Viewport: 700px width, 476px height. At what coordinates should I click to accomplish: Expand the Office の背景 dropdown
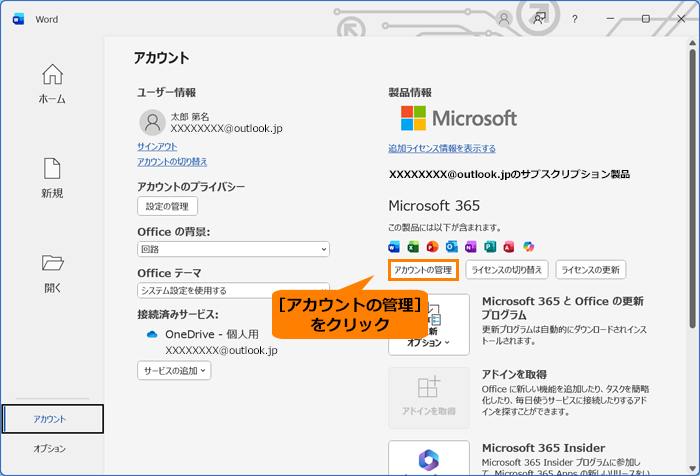233,249
